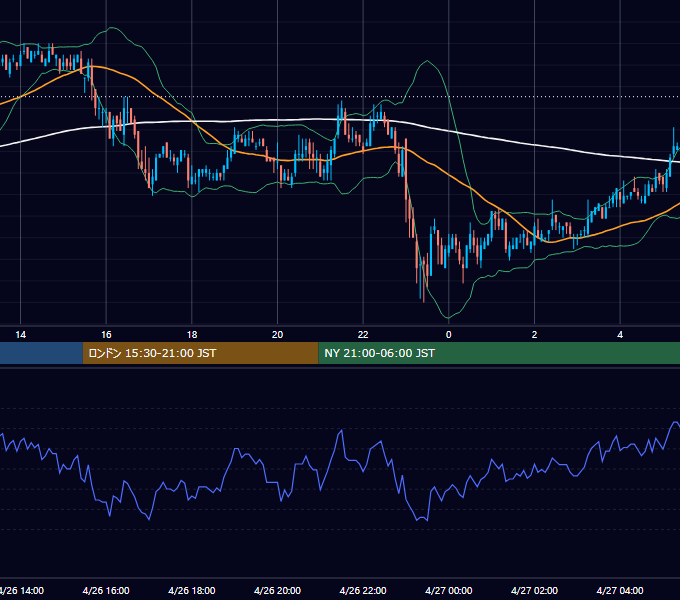Screen dimensions: 680x600
Task: Click the 4/26 20:00 label on indicator axis
Action: (278, 590)
